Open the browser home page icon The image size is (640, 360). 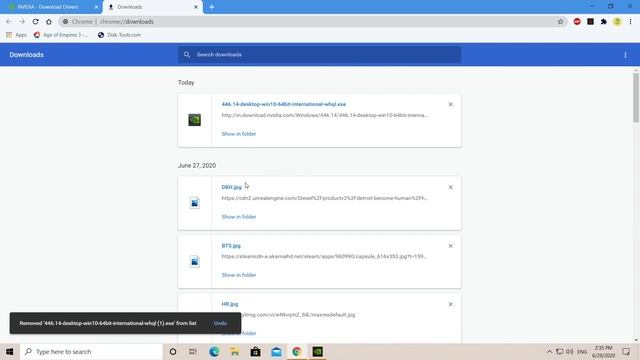click(x=49, y=22)
